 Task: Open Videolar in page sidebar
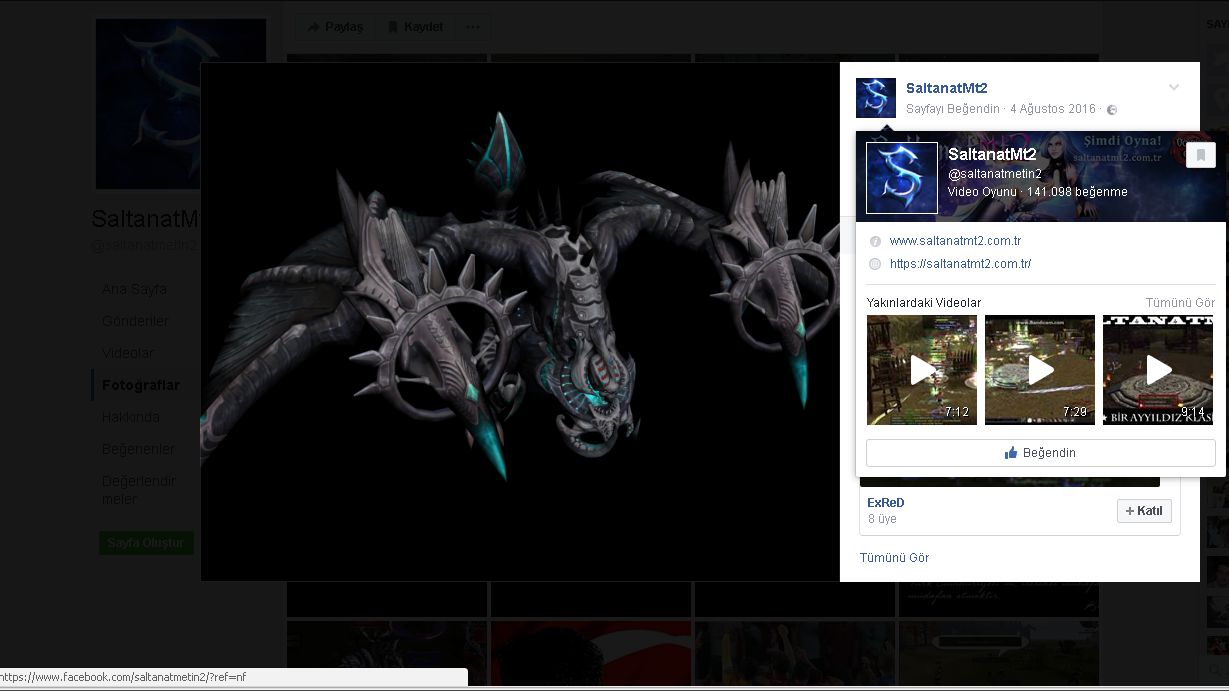coord(128,353)
